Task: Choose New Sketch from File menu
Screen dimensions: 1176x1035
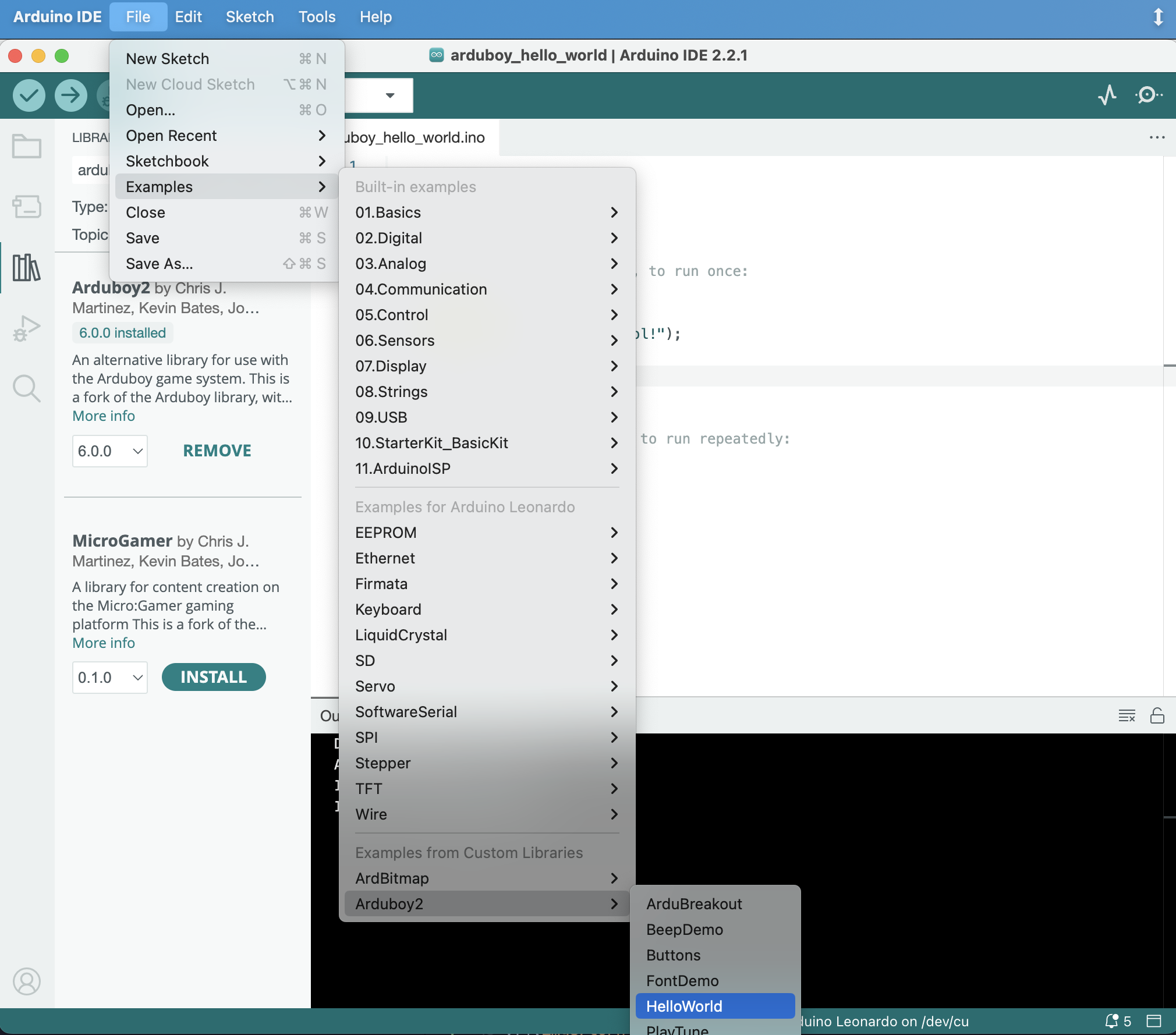Action: tap(226, 59)
